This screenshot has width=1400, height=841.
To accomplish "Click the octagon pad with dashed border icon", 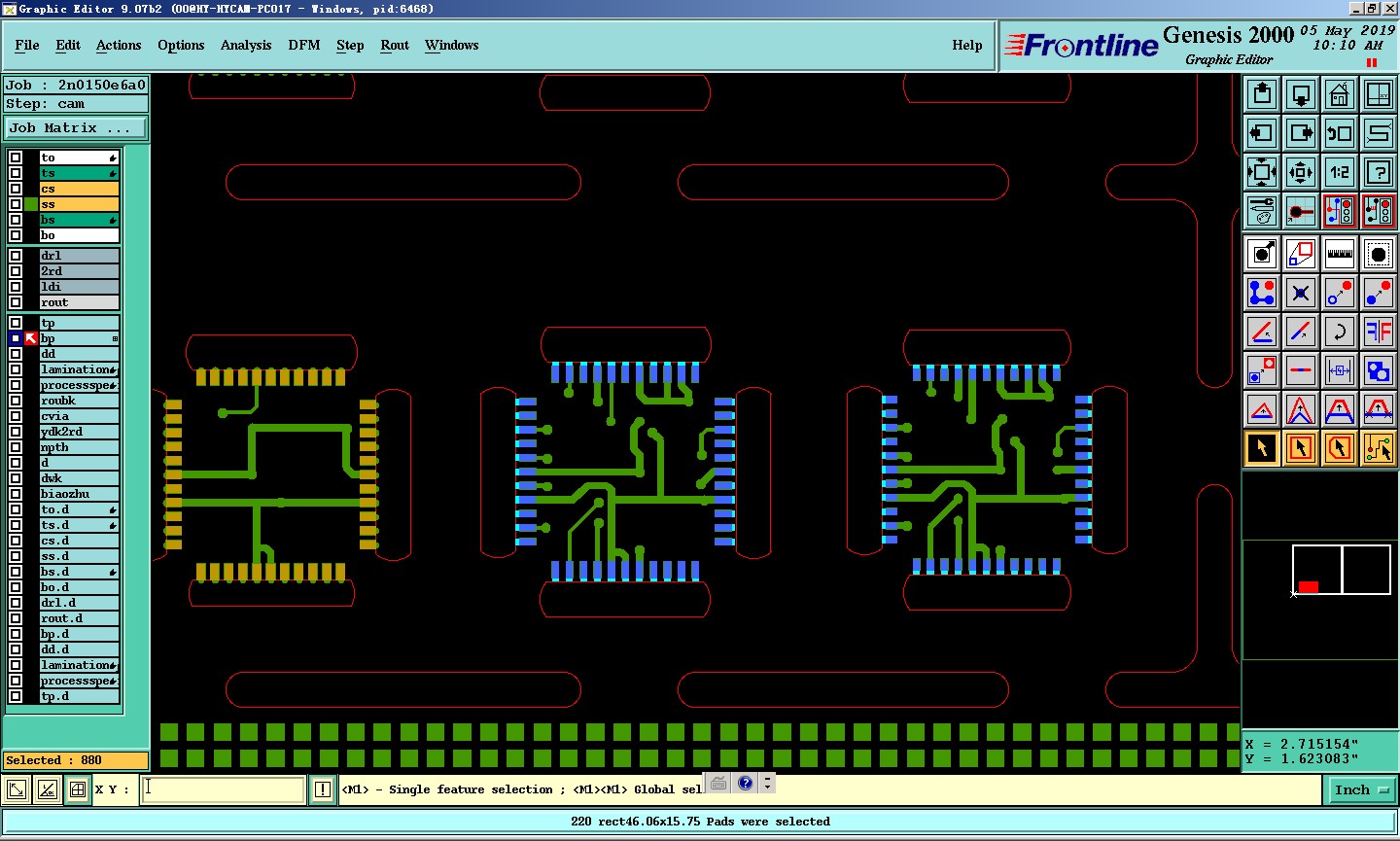I will point(1379,254).
